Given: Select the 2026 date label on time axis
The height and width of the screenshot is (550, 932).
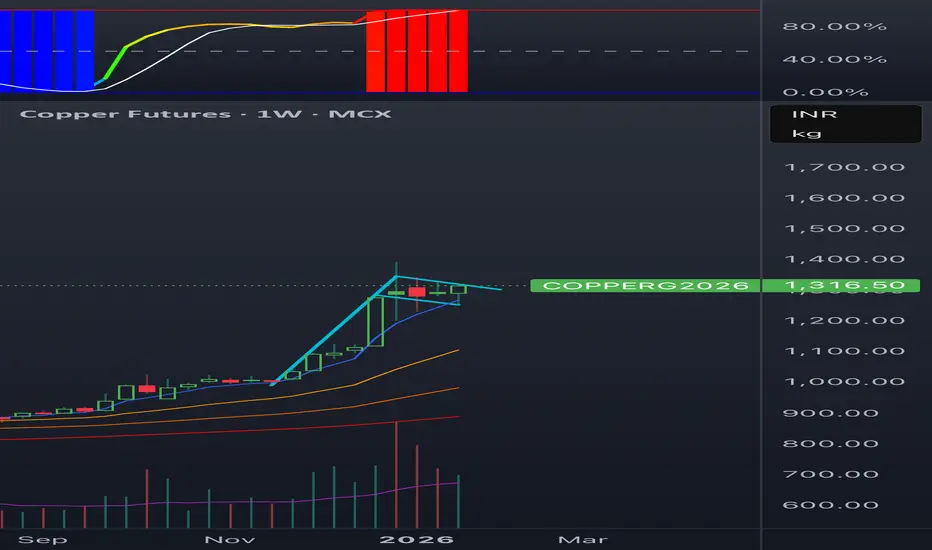Looking at the screenshot, I should pos(417,539).
